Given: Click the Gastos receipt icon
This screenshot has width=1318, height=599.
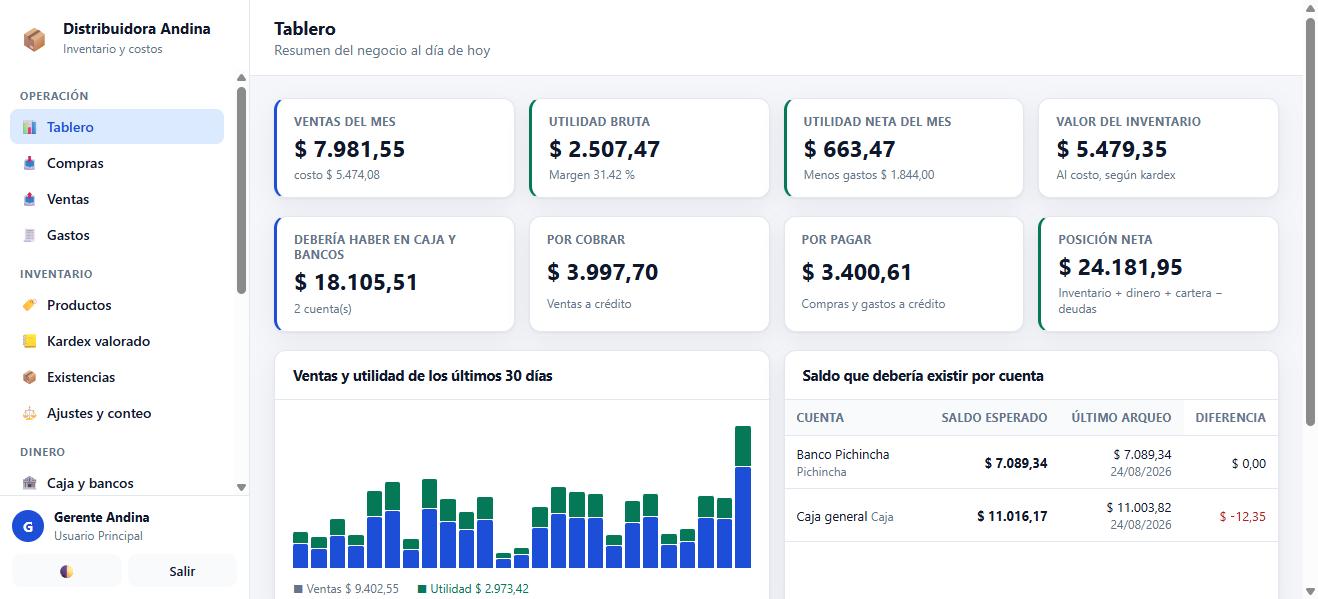Looking at the screenshot, I should (x=29, y=235).
